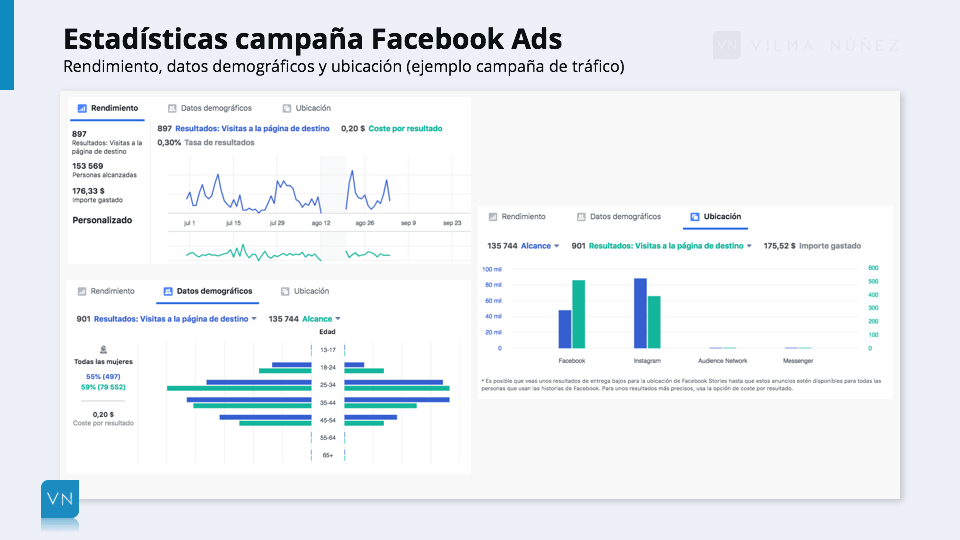Image resolution: width=960 pixels, height=540 pixels.
Task: Open Ubicación tab in top panel
Action: (x=307, y=108)
